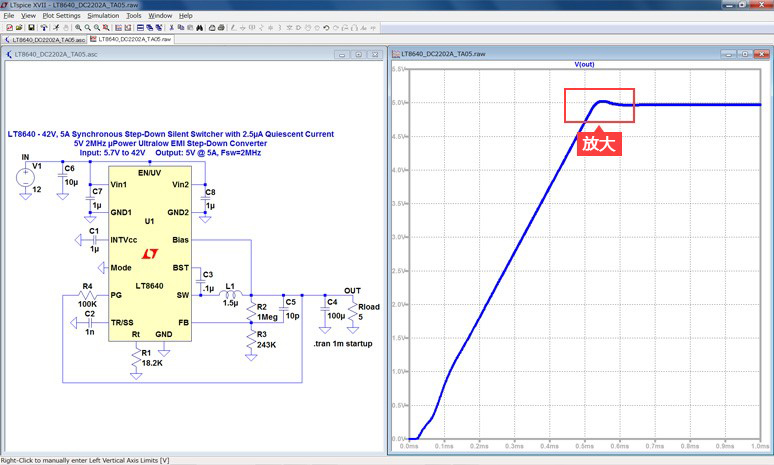Maximize the LT8640_DC2202A_TA05.asc schematic window
The height and width of the screenshot is (465, 774).
pos(356,54)
